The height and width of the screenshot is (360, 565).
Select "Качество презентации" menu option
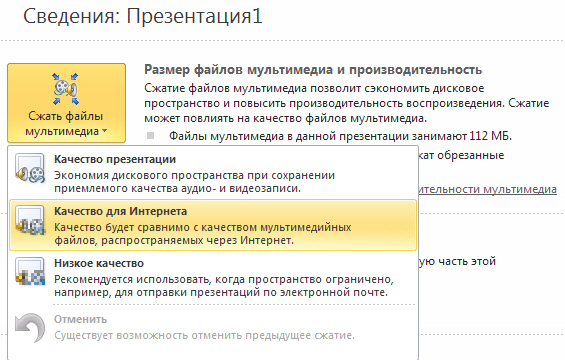point(213,173)
